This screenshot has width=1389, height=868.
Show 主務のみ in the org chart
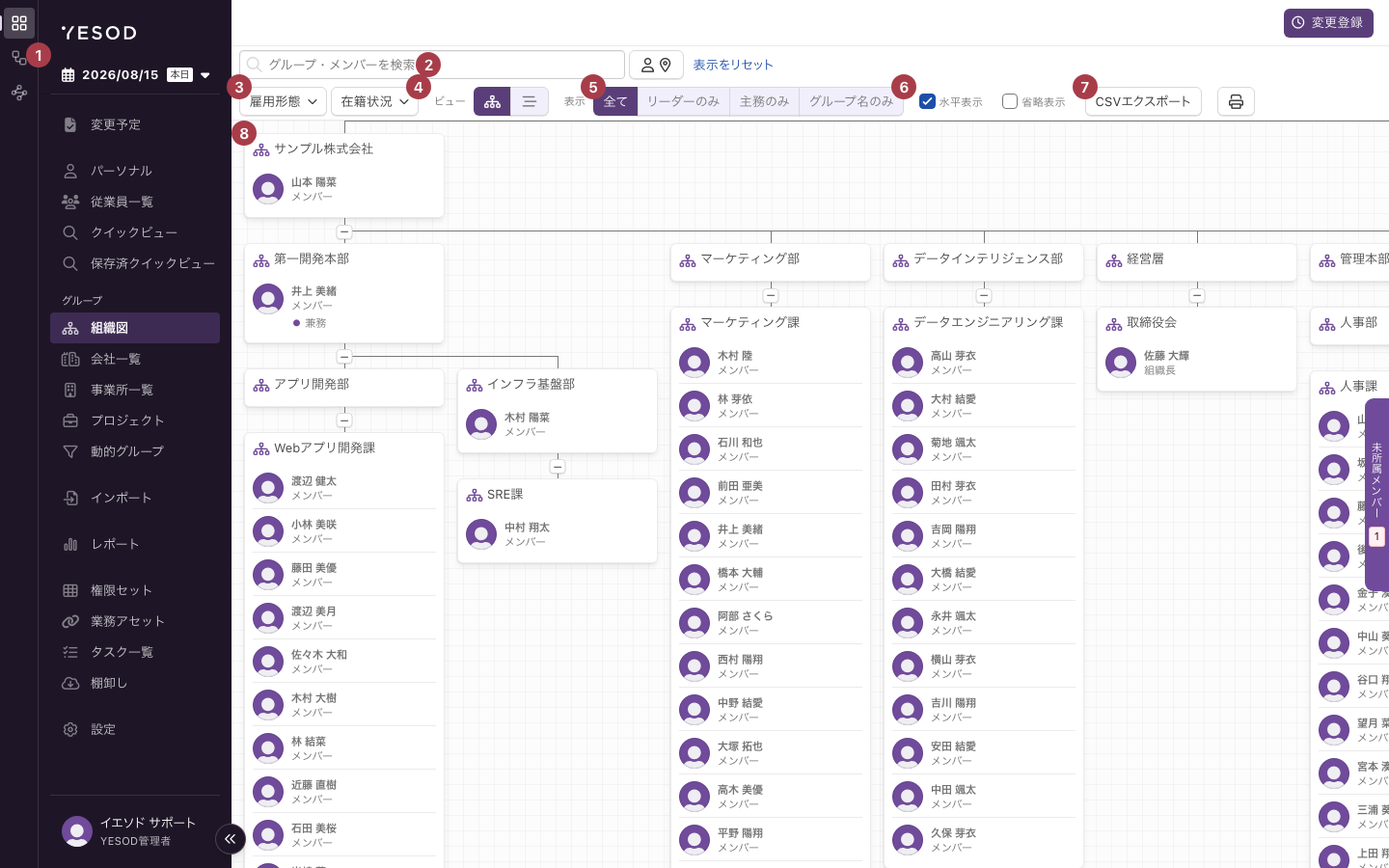(x=764, y=101)
